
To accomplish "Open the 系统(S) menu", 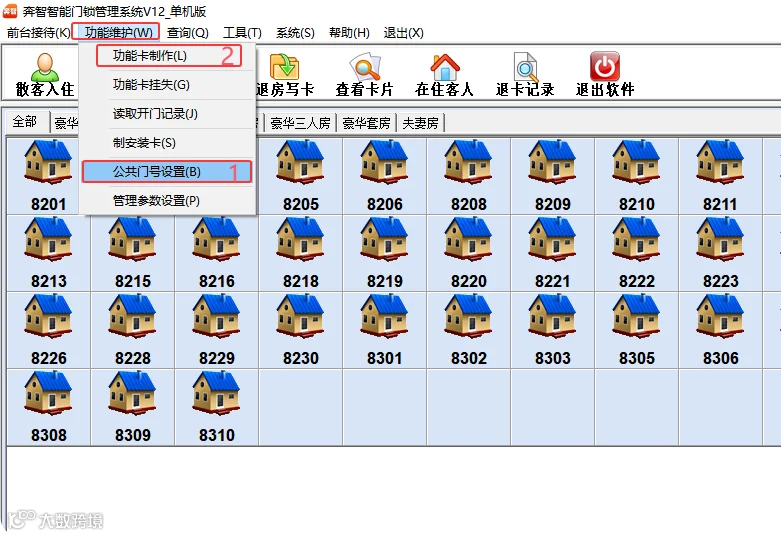I will (x=295, y=33).
